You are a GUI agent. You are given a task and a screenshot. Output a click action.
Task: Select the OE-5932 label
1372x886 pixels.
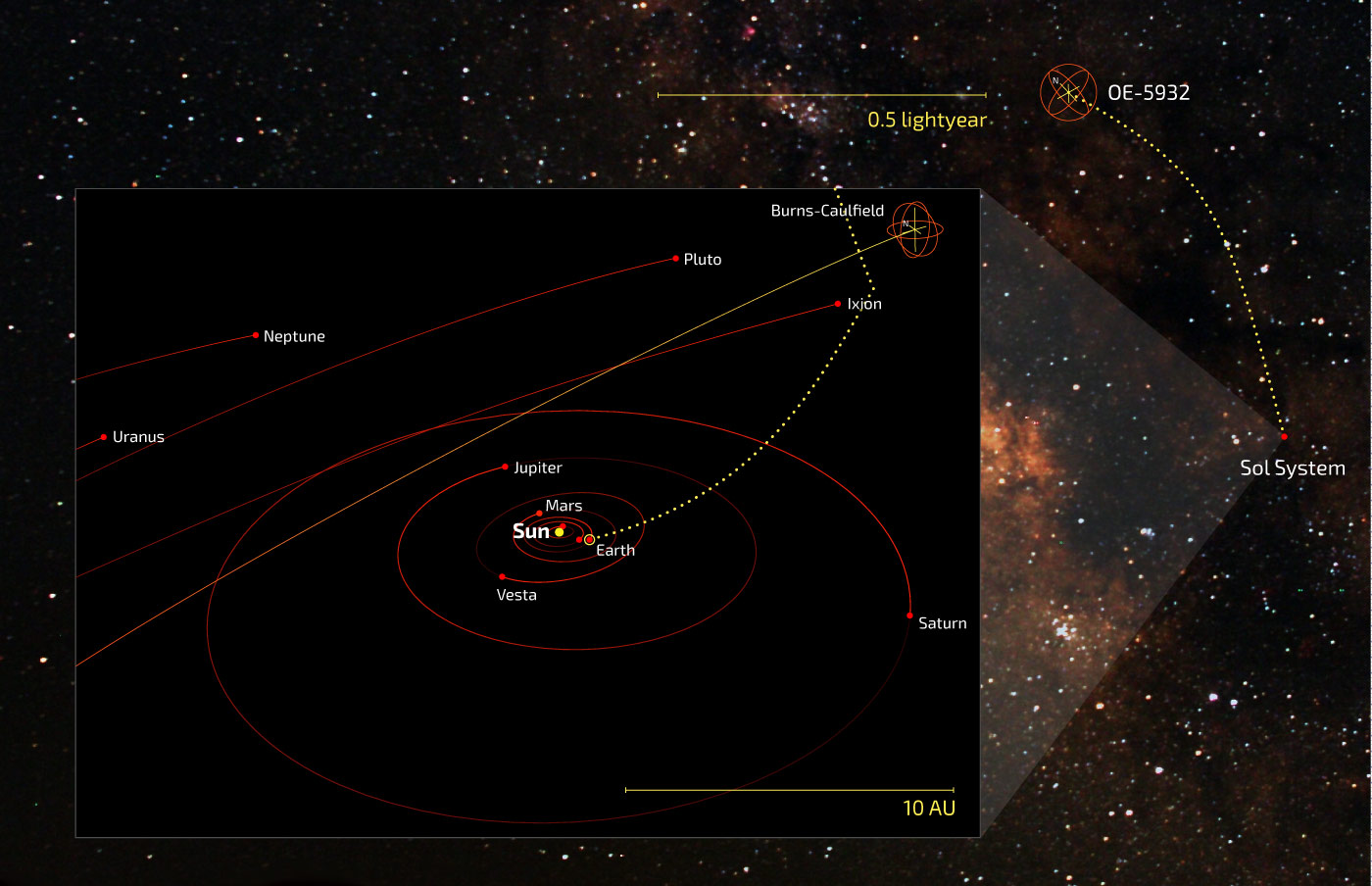1149,93
